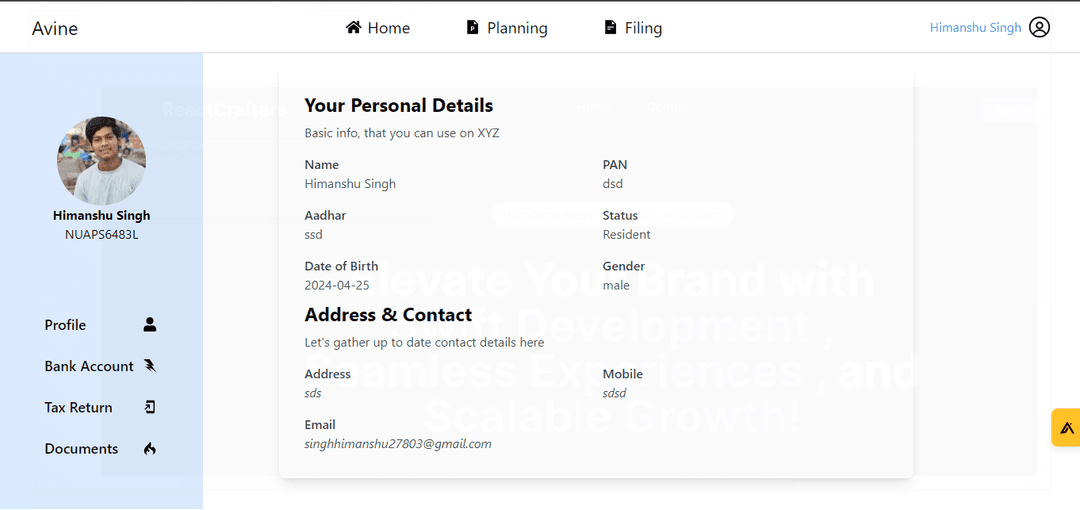Click the Home house icon
The width and height of the screenshot is (1080, 510).
(x=353, y=28)
